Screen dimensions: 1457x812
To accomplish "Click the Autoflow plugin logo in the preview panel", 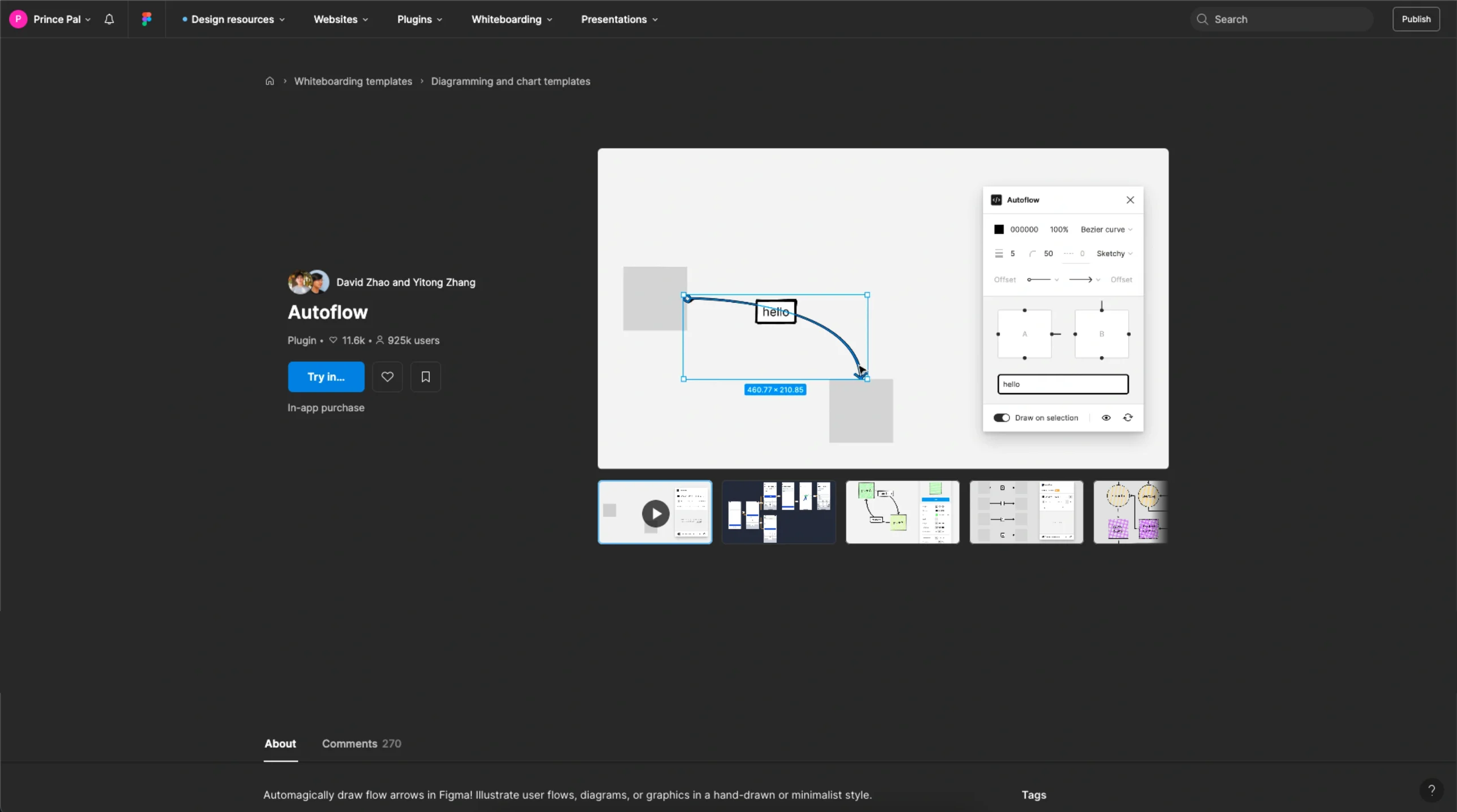I will coord(997,200).
